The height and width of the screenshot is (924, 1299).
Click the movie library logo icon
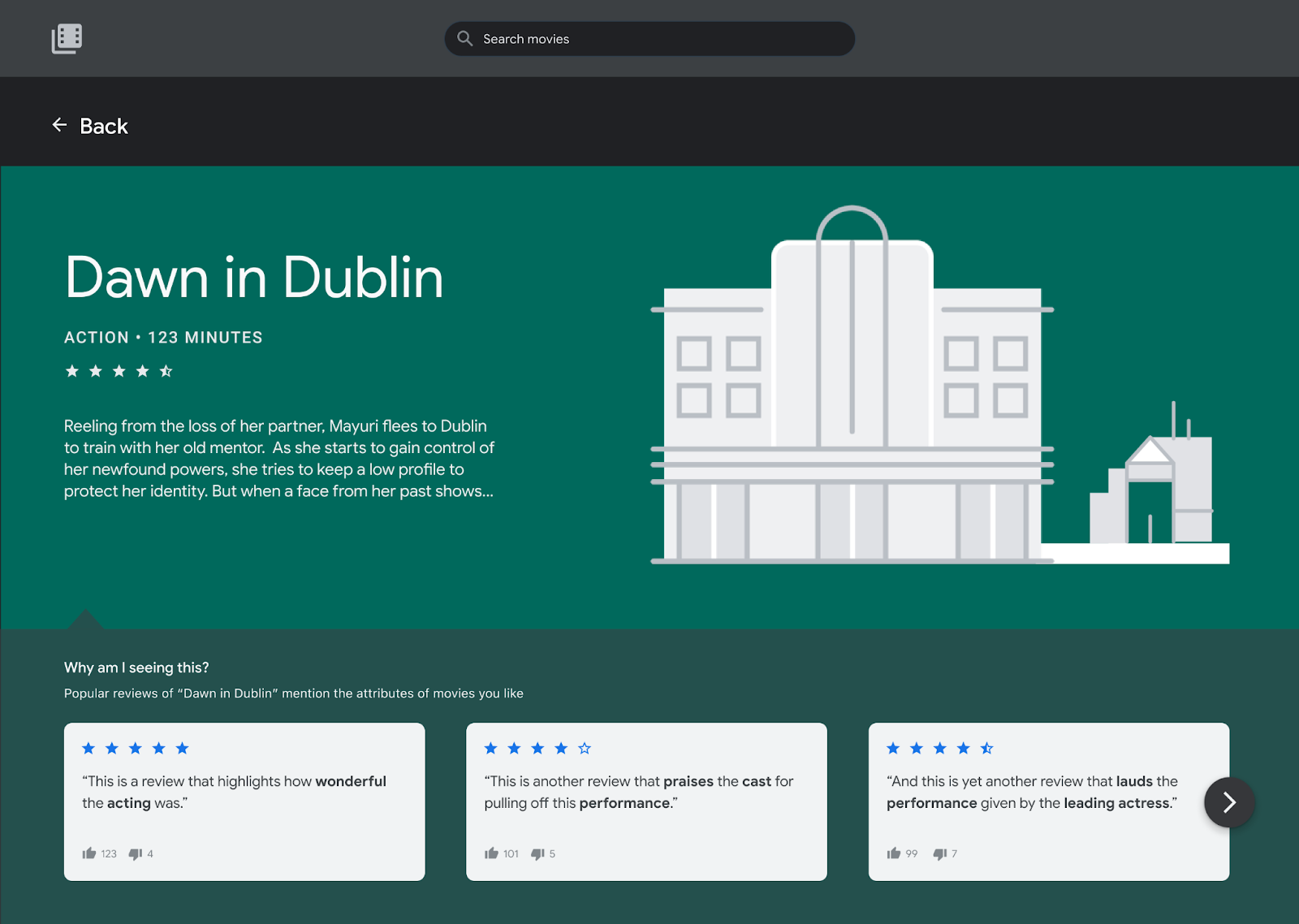point(67,38)
